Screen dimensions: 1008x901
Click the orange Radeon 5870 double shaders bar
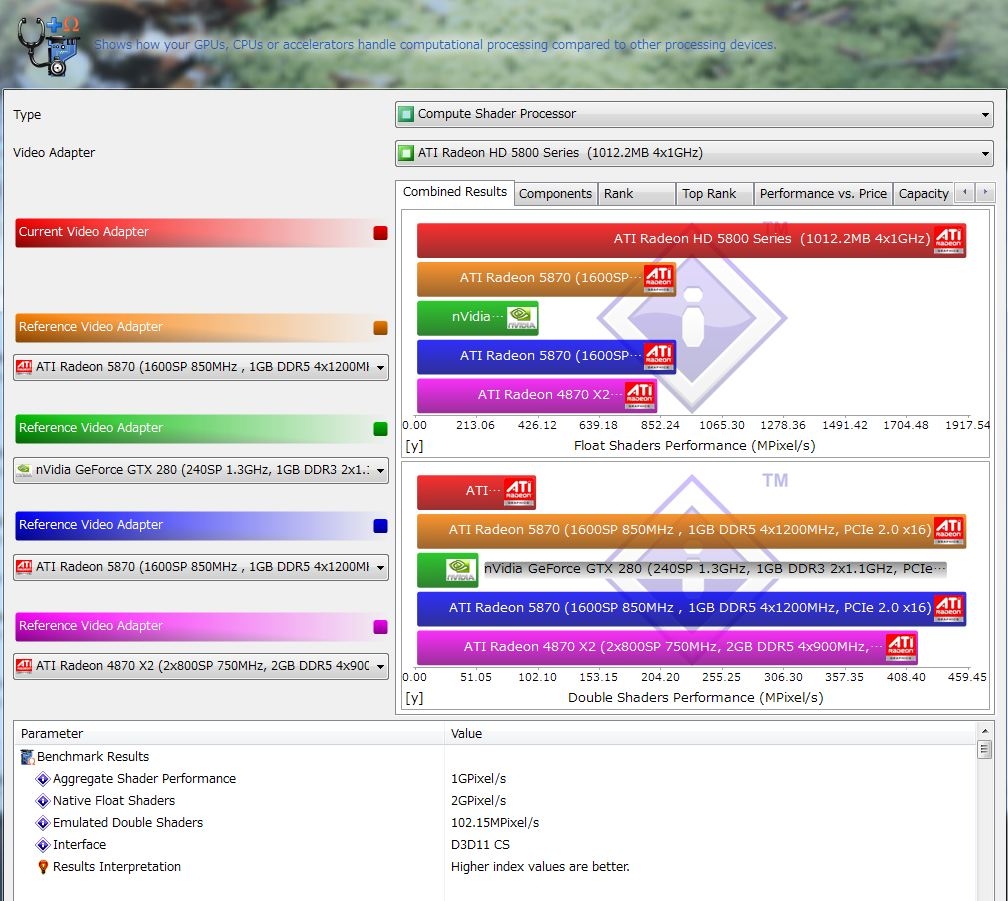[691, 531]
